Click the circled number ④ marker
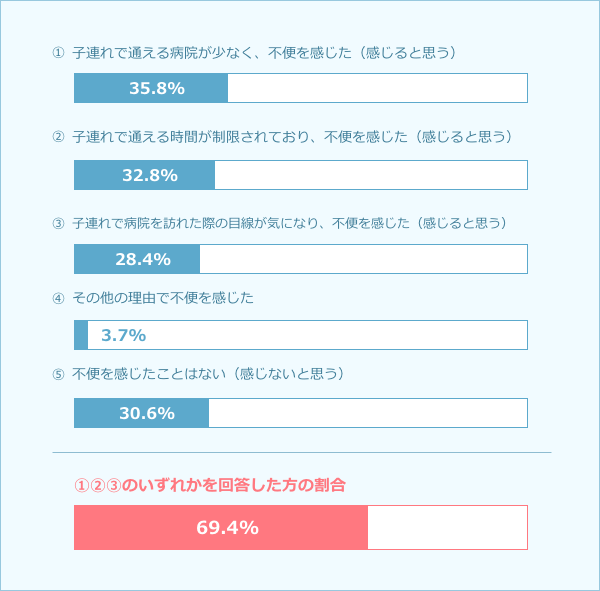Viewport: 600px width, 591px height. (x=58, y=298)
